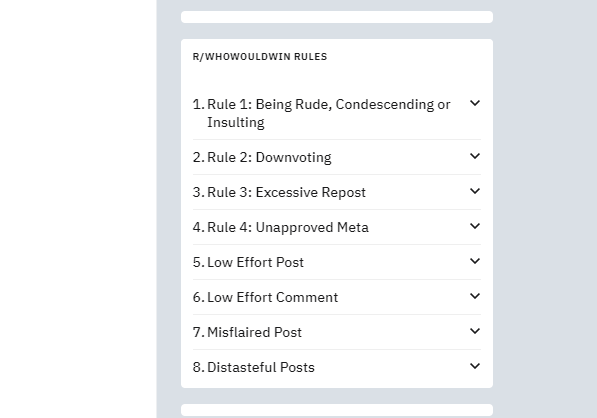
Task: Expand Low Effort Comment chevron
Action: tap(475, 296)
